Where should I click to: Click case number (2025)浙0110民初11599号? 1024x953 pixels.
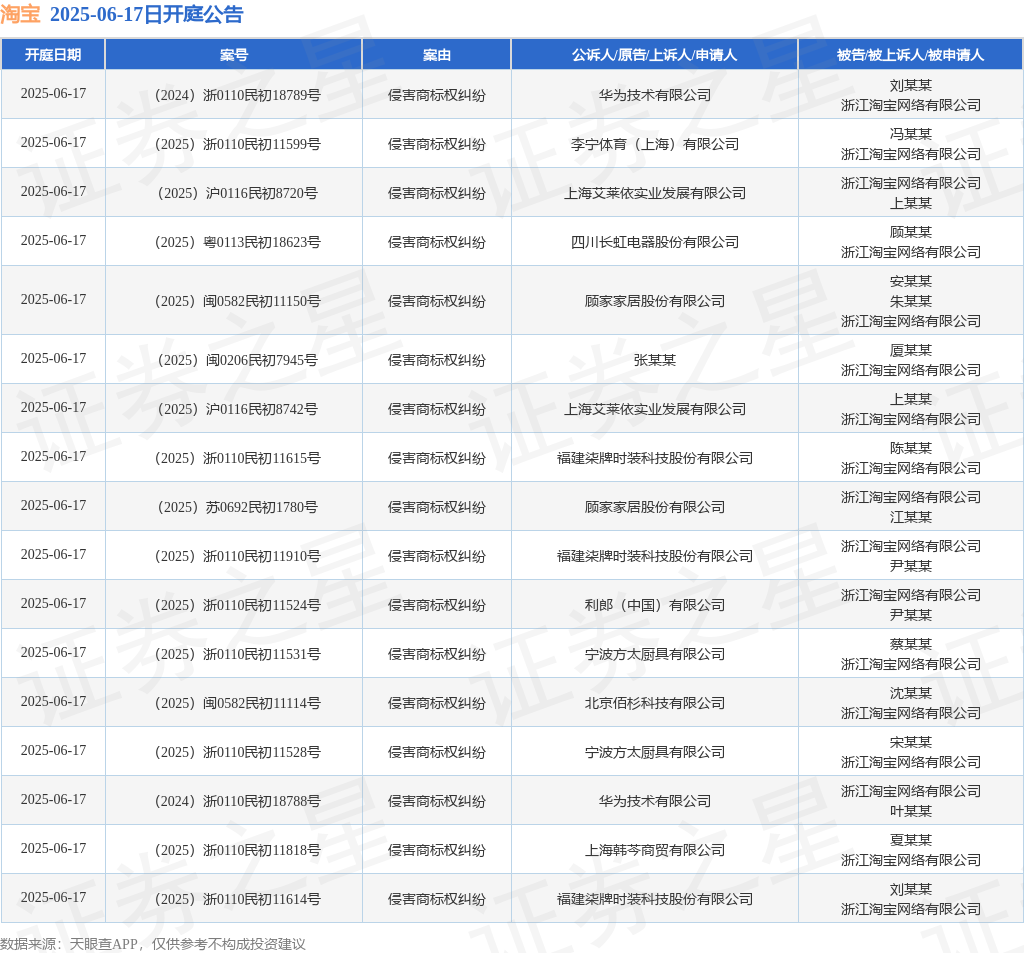(x=238, y=144)
